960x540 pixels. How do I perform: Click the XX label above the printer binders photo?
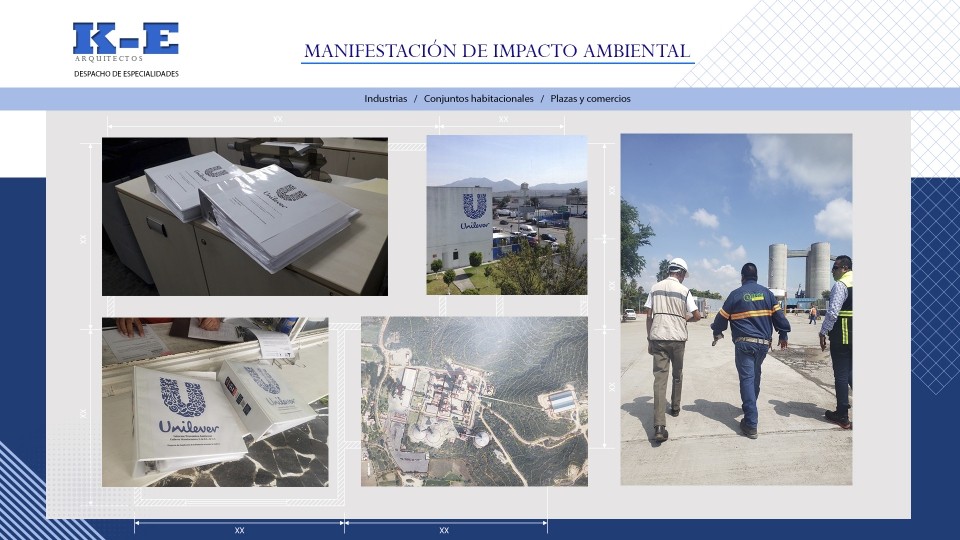click(x=277, y=119)
